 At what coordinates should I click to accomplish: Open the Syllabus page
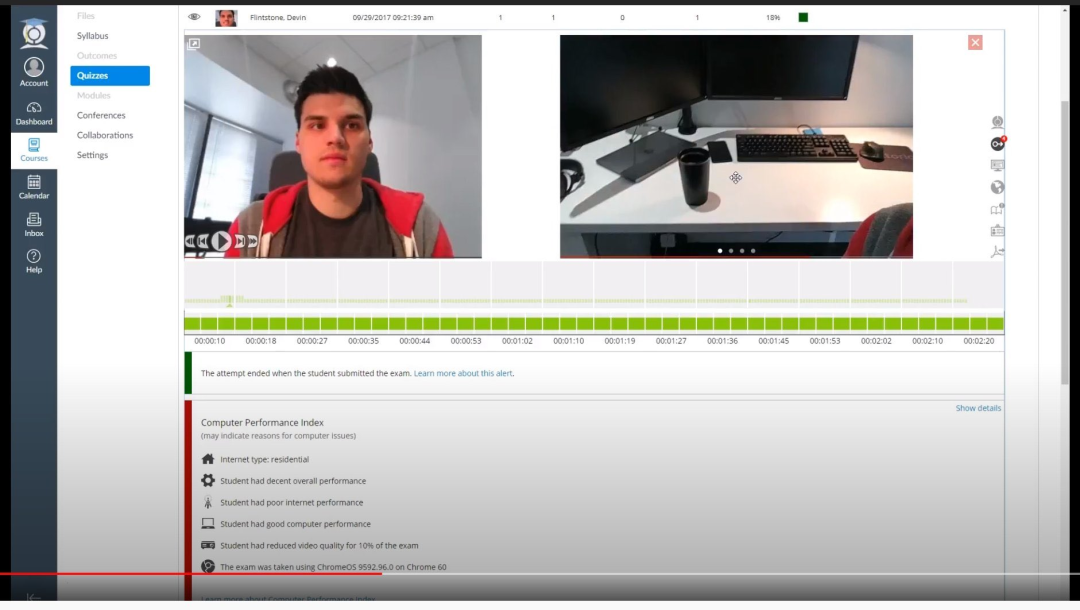(92, 36)
